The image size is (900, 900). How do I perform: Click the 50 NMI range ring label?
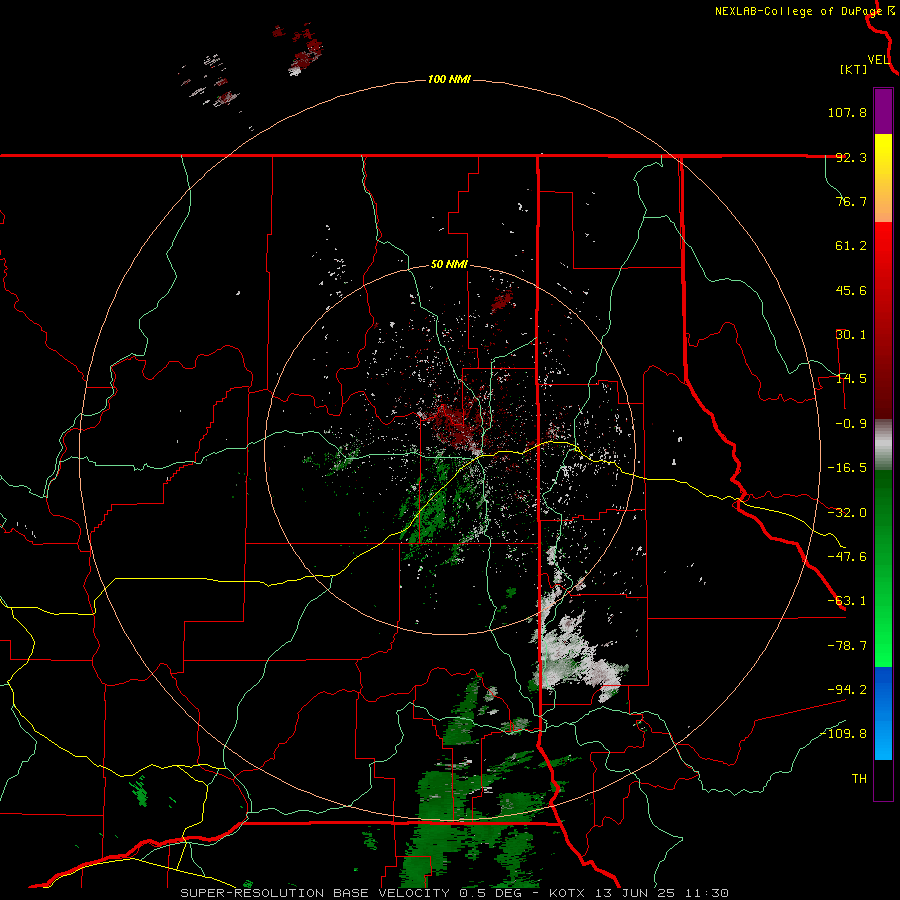pyautogui.click(x=449, y=265)
